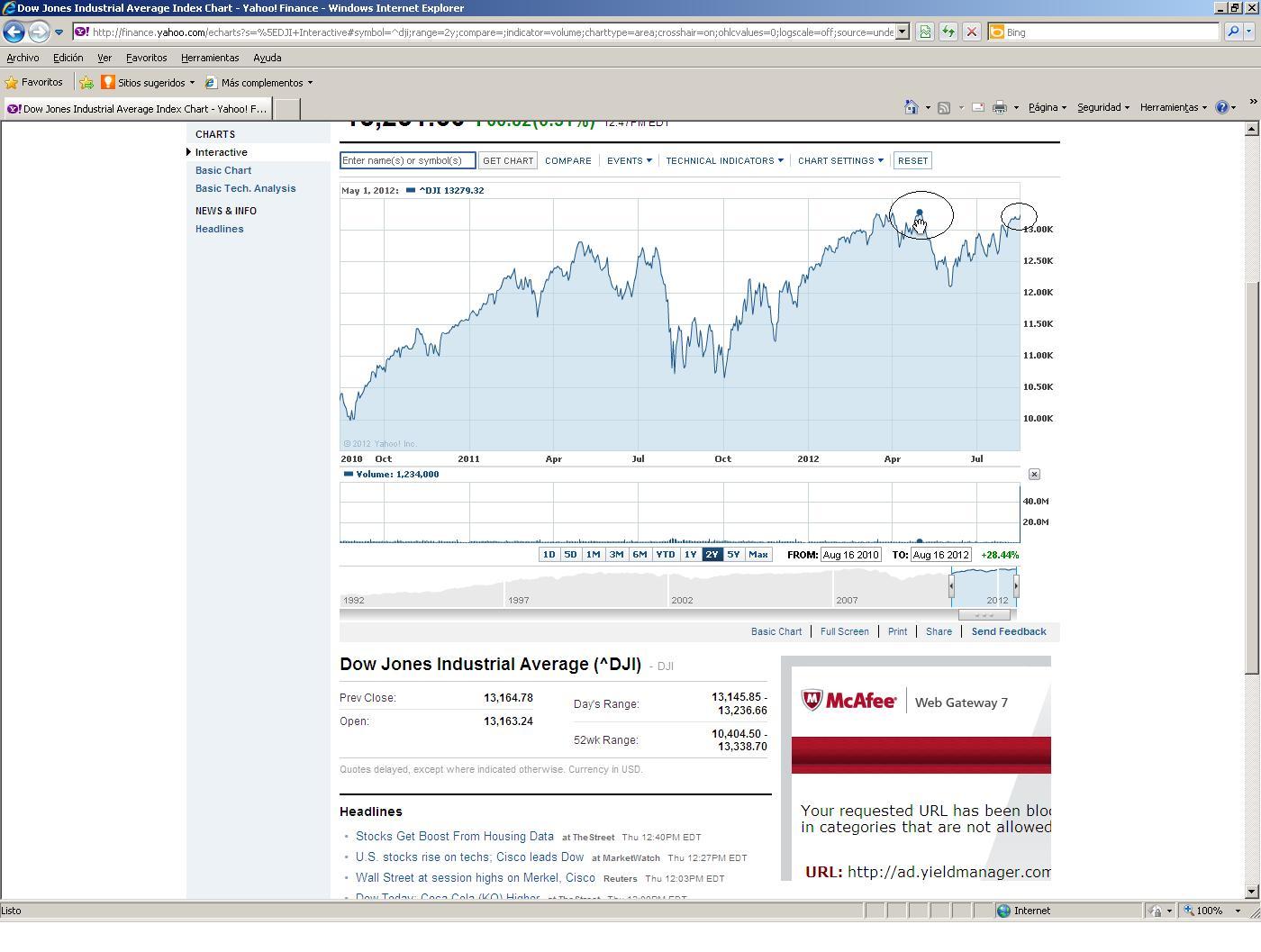Open the Edición menu
The height and width of the screenshot is (952, 1261).
(x=68, y=58)
